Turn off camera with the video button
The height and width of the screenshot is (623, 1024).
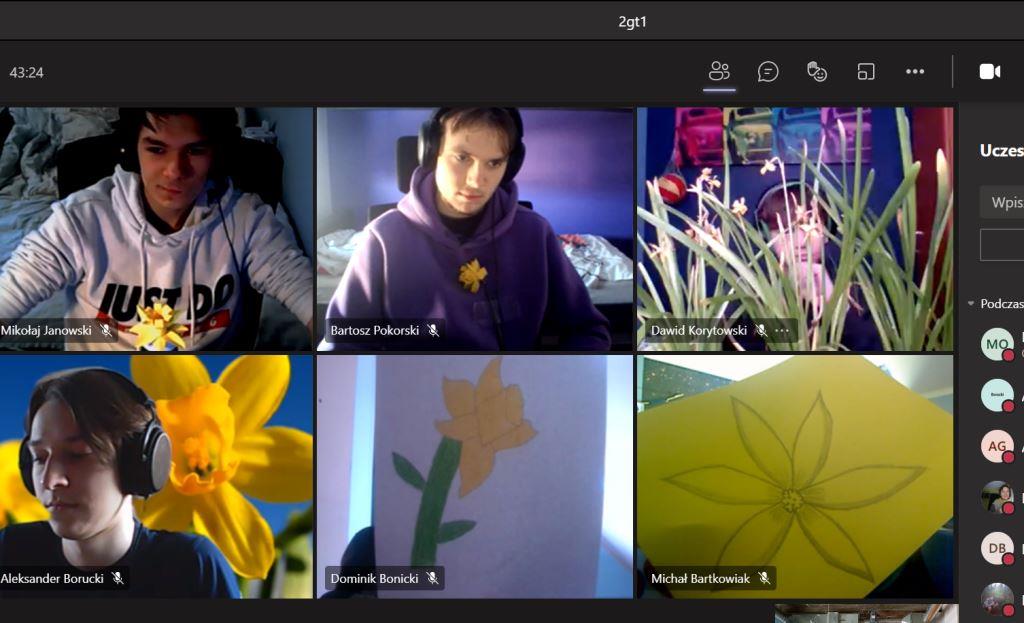(989, 71)
